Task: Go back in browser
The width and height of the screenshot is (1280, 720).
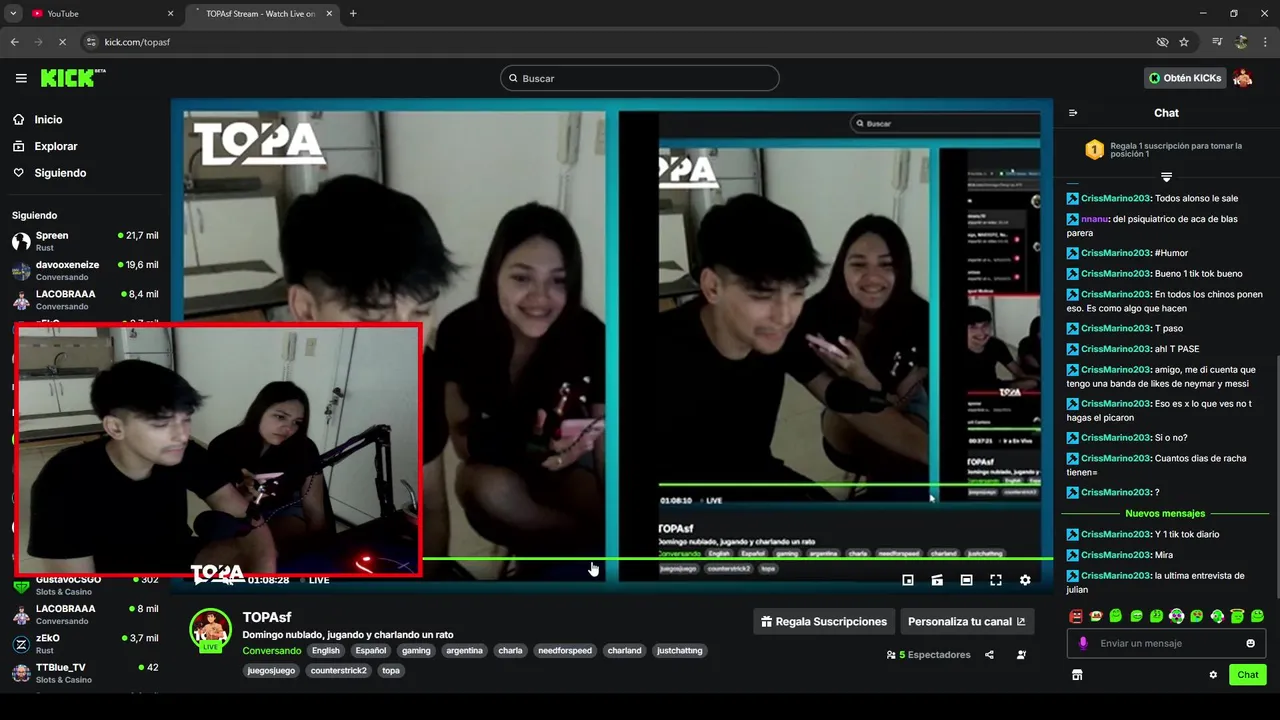Action: tap(14, 42)
